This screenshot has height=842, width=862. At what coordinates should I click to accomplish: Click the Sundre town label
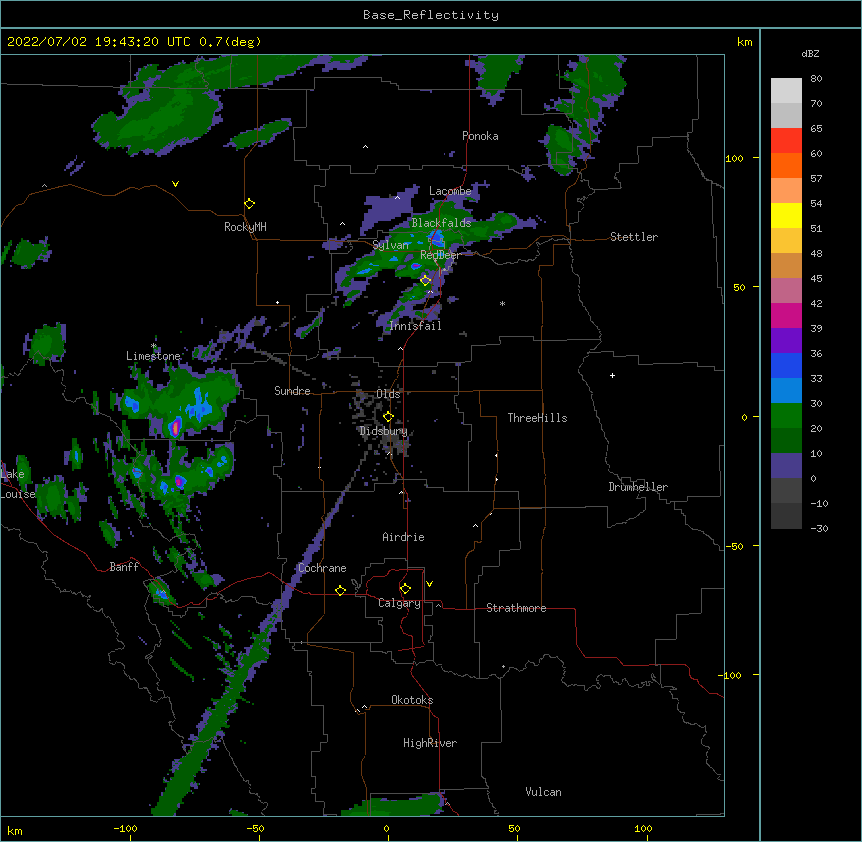(x=292, y=391)
